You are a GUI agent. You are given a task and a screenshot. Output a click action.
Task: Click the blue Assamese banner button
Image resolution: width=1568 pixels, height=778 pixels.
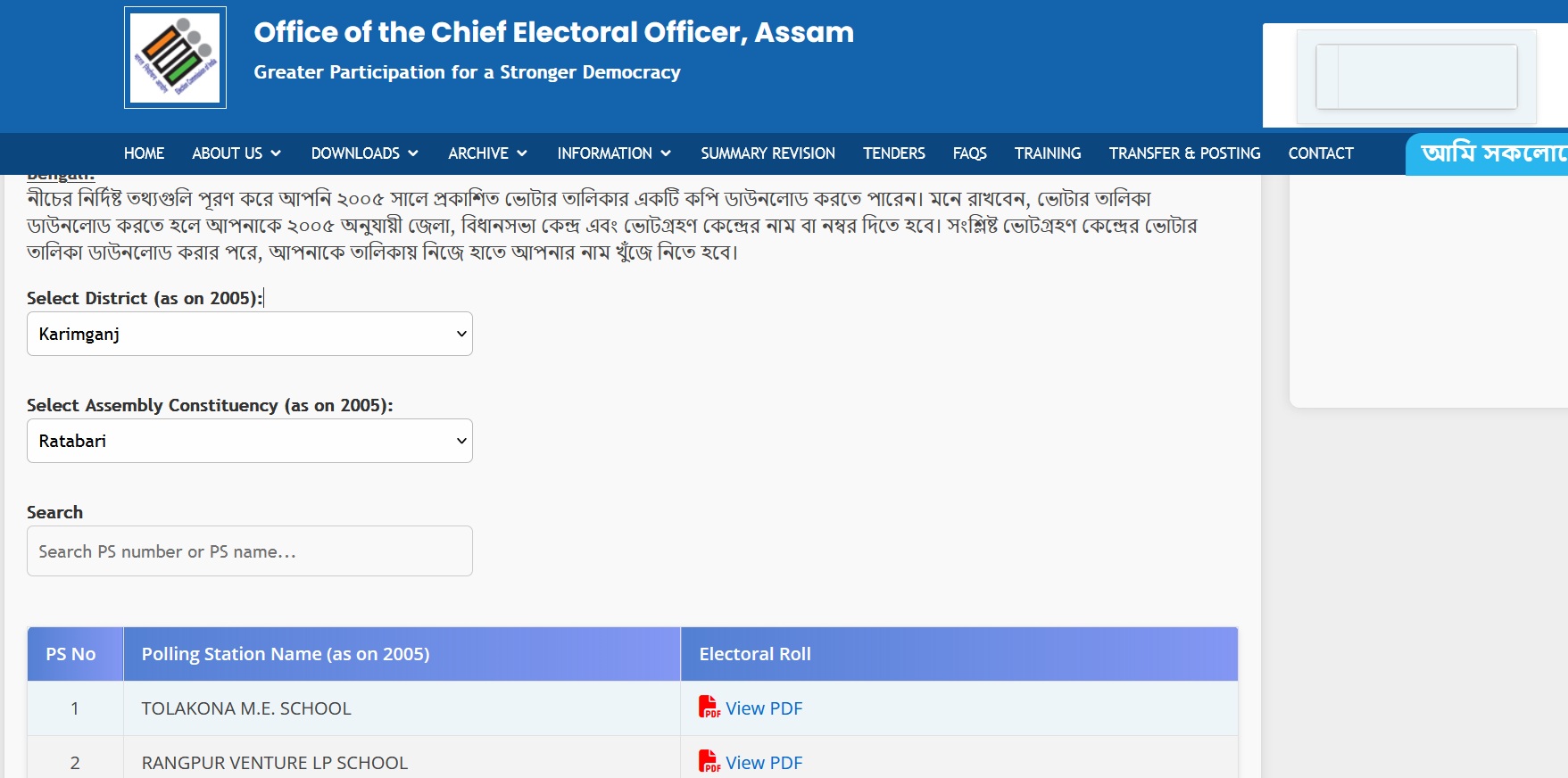tap(1487, 154)
